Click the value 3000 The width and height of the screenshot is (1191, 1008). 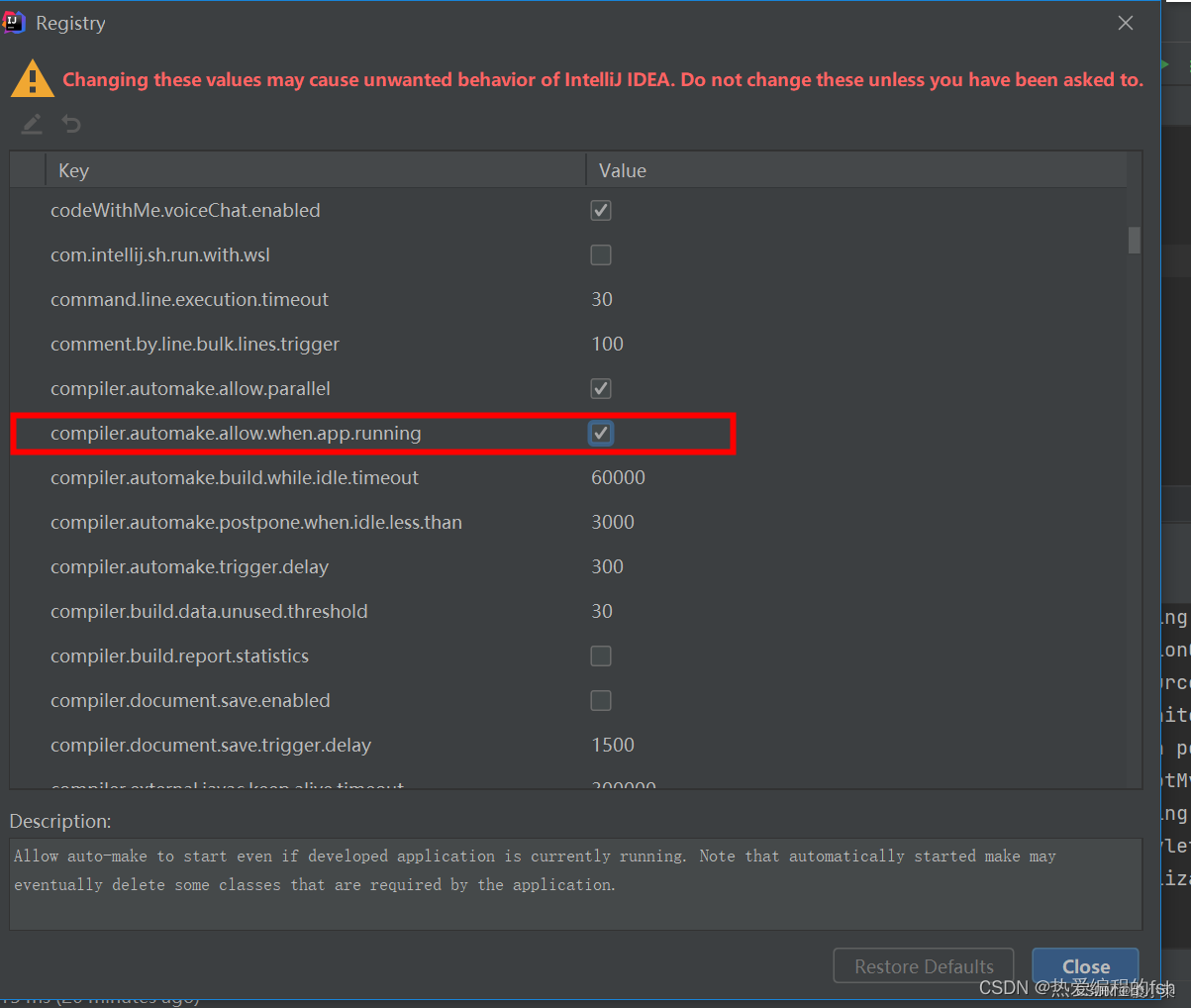click(613, 522)
